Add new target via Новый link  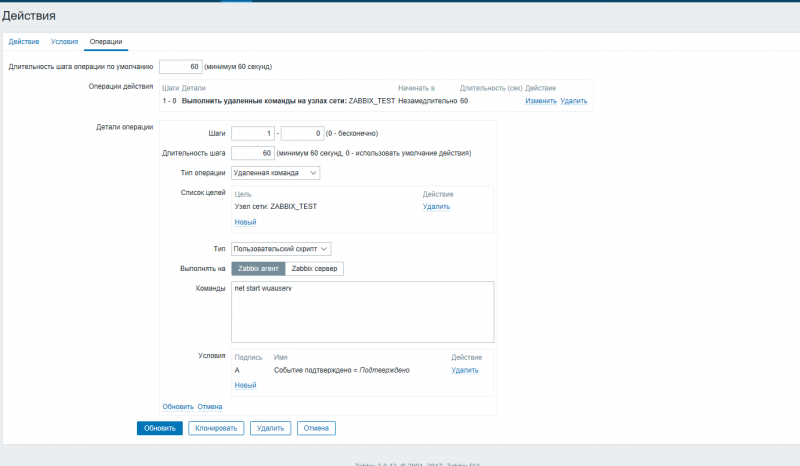pyautogui.click(x=245, y=222)
